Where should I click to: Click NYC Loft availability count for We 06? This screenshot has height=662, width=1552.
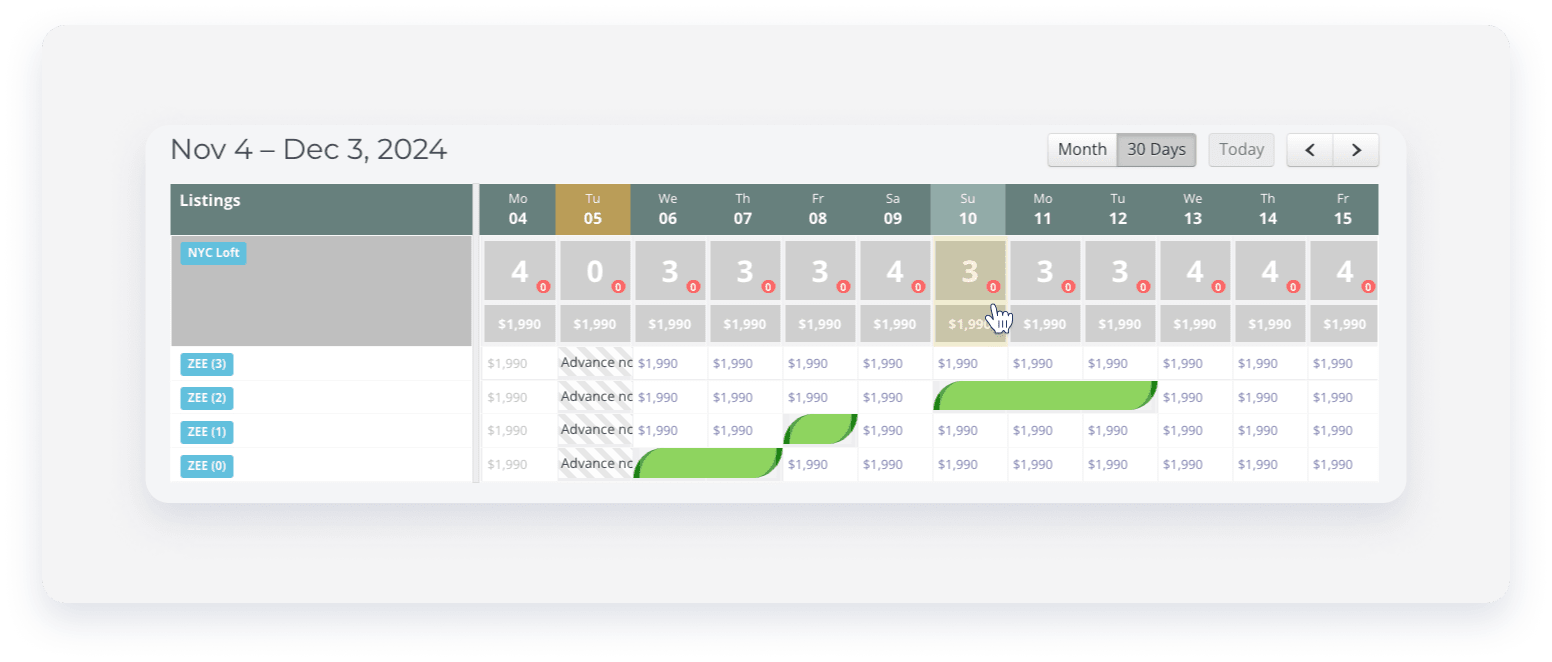[670, 271]
